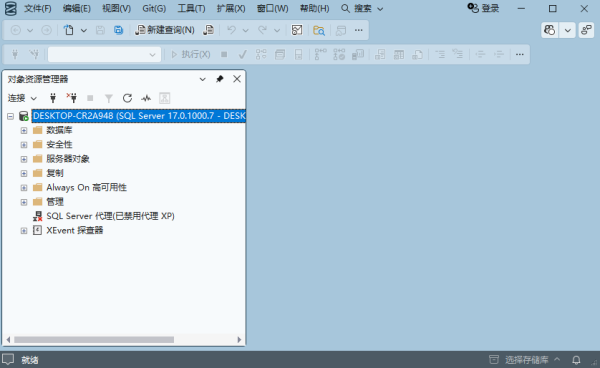This screenshot has height=368, width=600.
Task: Click the 选择存储库 status bar button
Action: coord(525,360)
